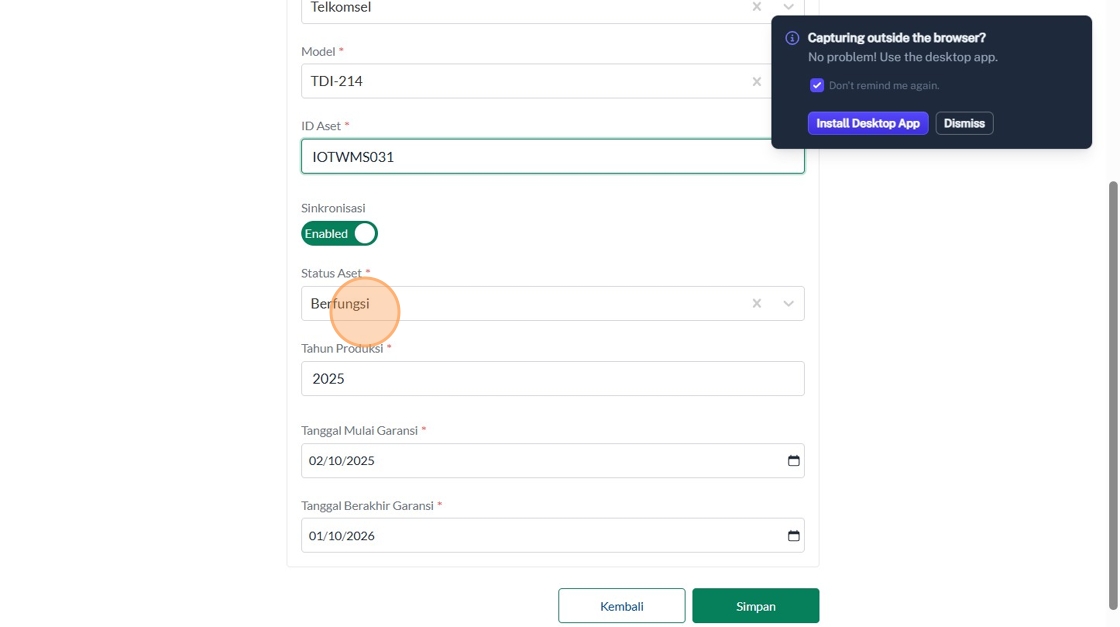Click the Tanggal Mulai Garansi date field
The width and height of the screenshot is (1120, 627).
pos(540,461)
